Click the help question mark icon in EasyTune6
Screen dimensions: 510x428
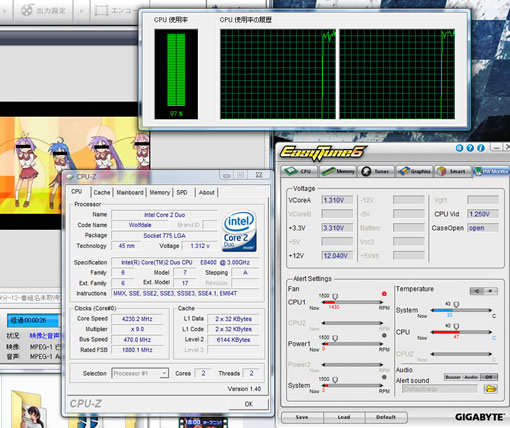click(x=470, y=148)
